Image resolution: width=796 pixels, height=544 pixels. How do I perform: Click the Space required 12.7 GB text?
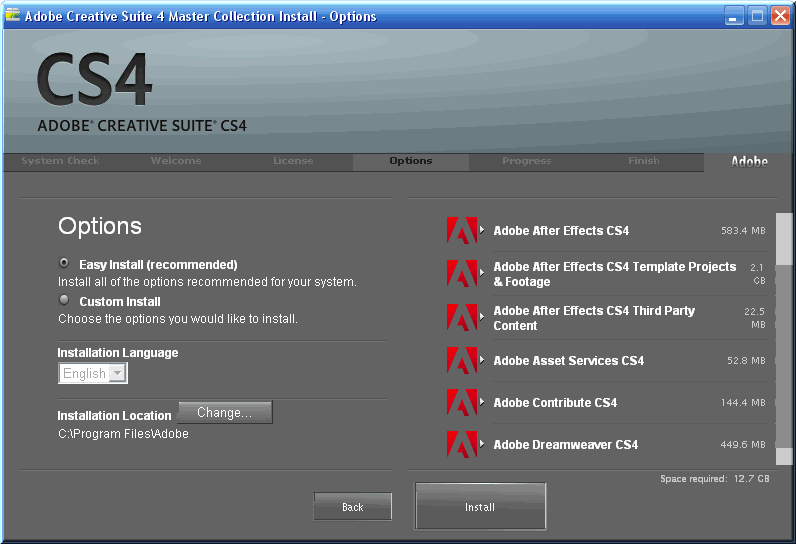(x=715, y=479)
